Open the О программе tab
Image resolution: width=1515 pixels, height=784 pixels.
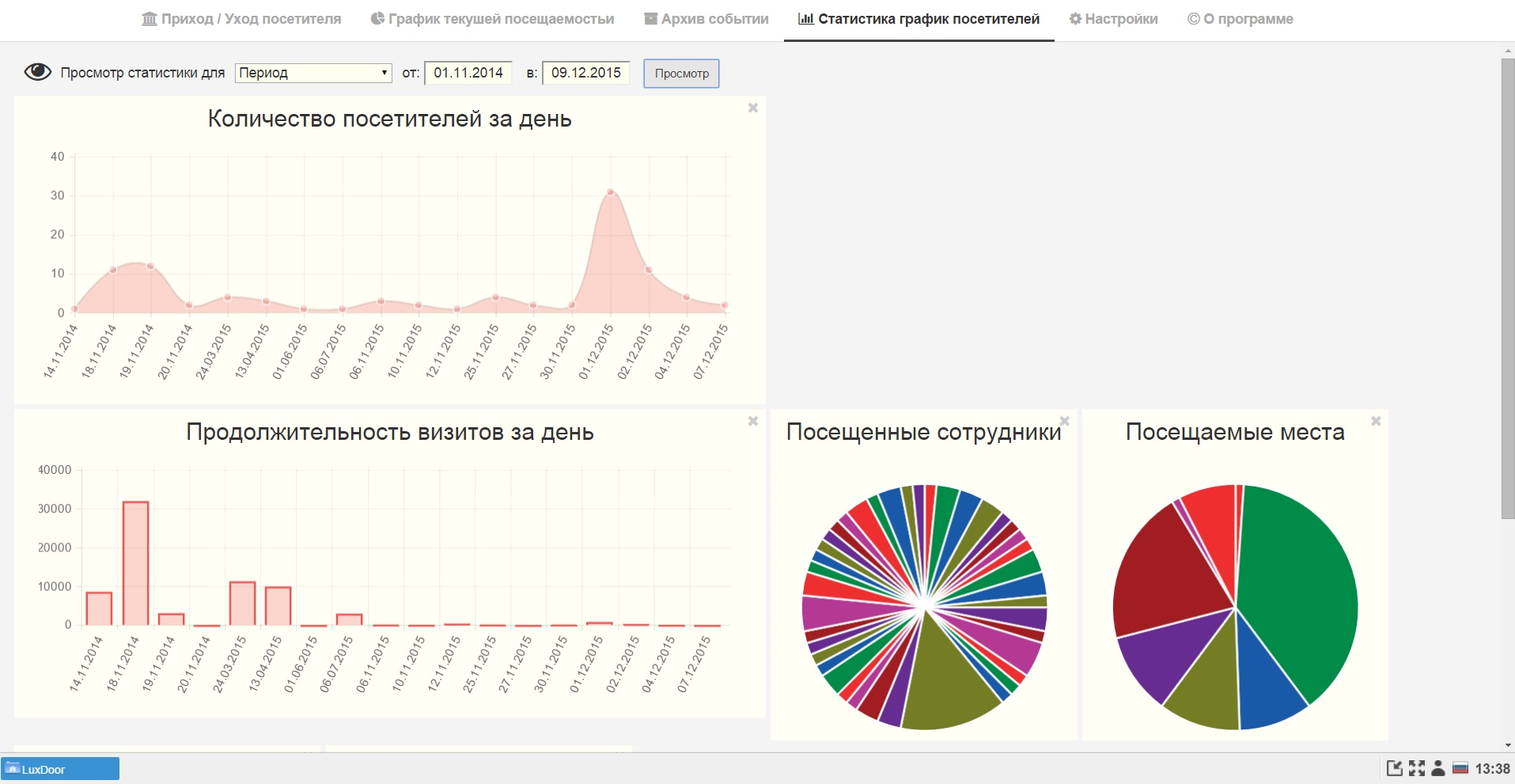1240,19
